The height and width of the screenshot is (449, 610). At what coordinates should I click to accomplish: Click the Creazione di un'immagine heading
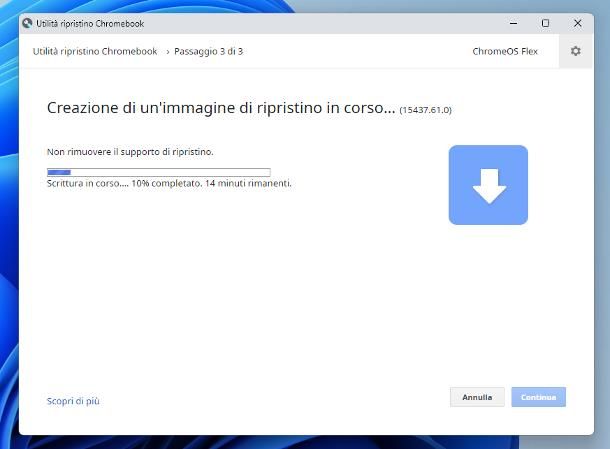[x=221, y=108]
